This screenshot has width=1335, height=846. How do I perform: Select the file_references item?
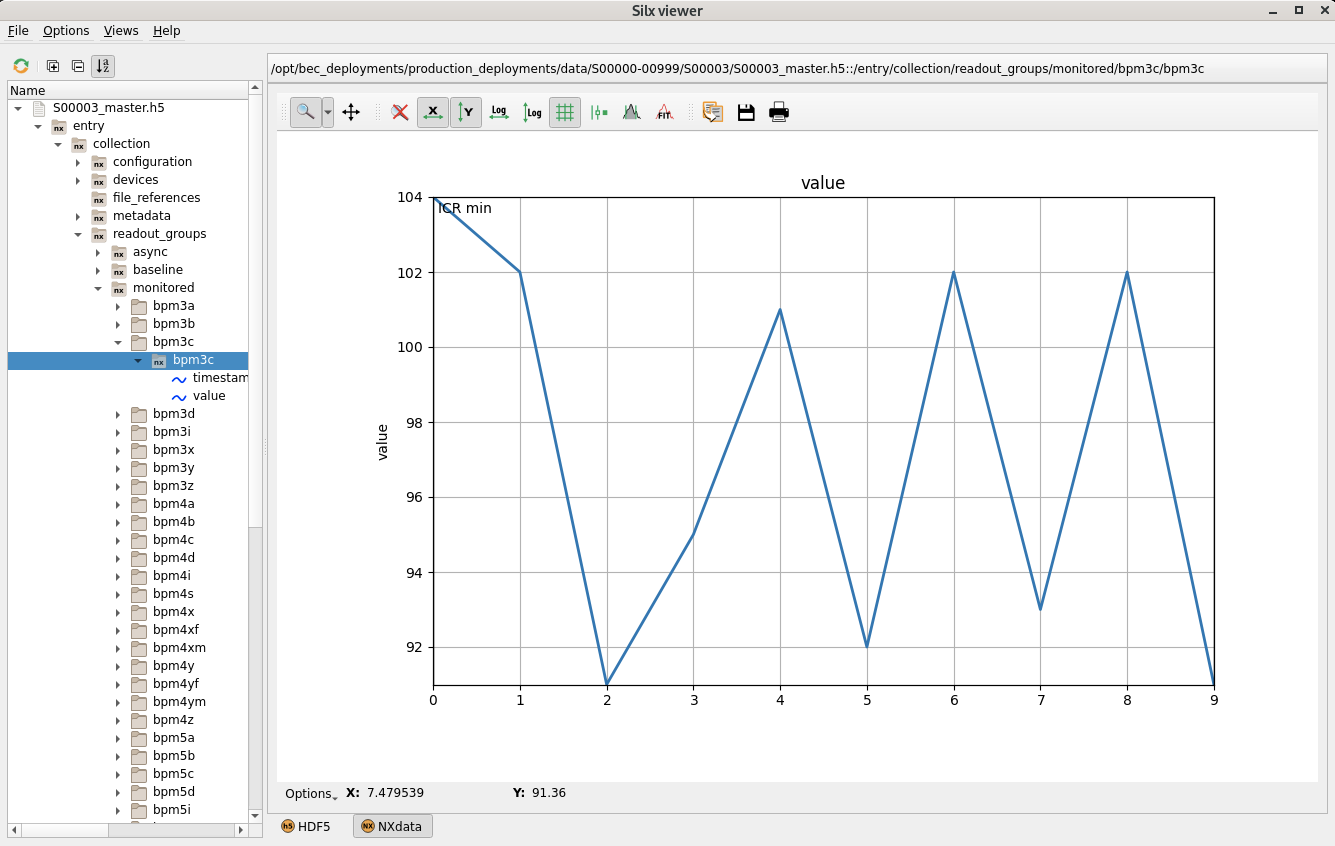pos(156,198)
